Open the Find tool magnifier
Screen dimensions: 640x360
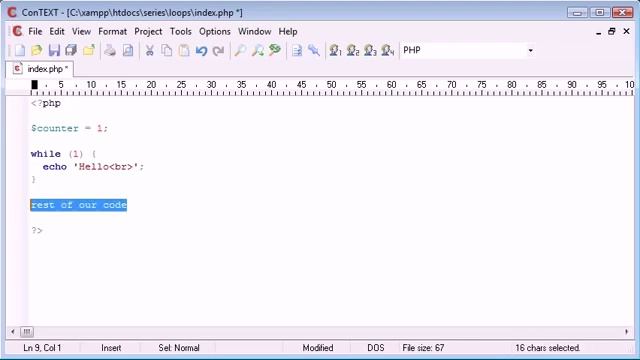click(240, 51)
